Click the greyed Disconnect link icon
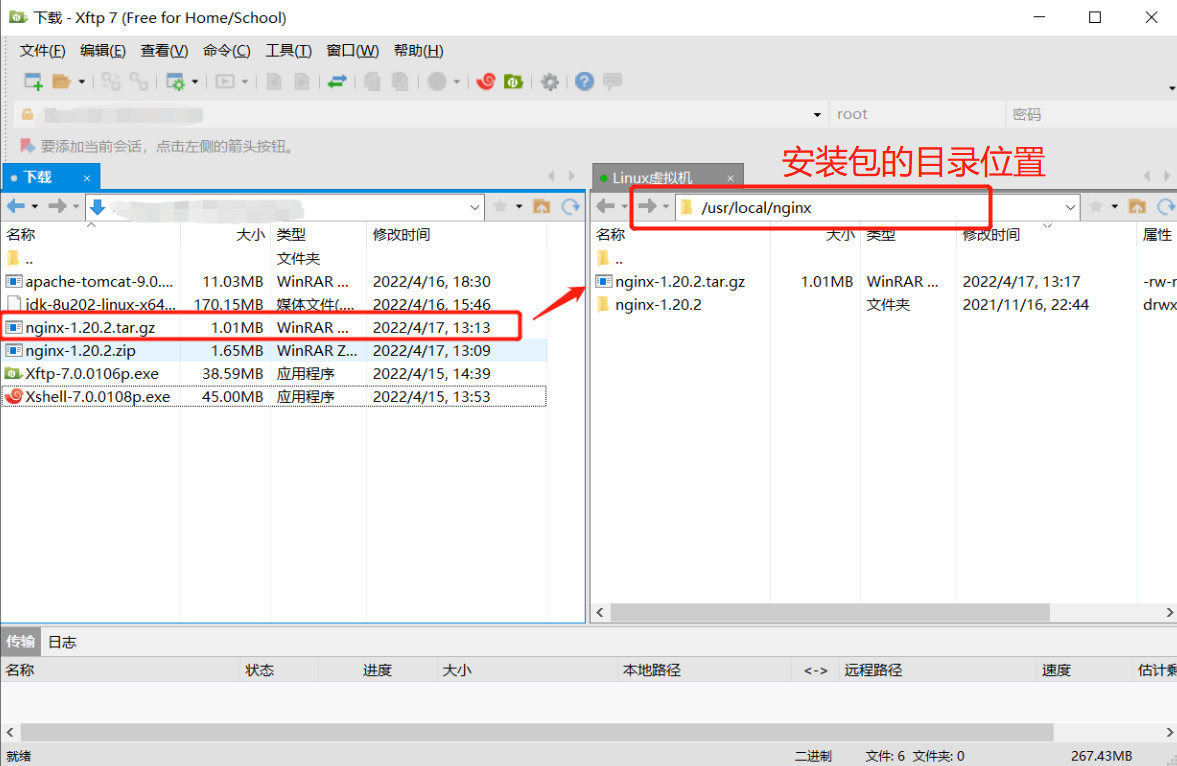Screen dimensions: 1177x766 click(138, 81)
